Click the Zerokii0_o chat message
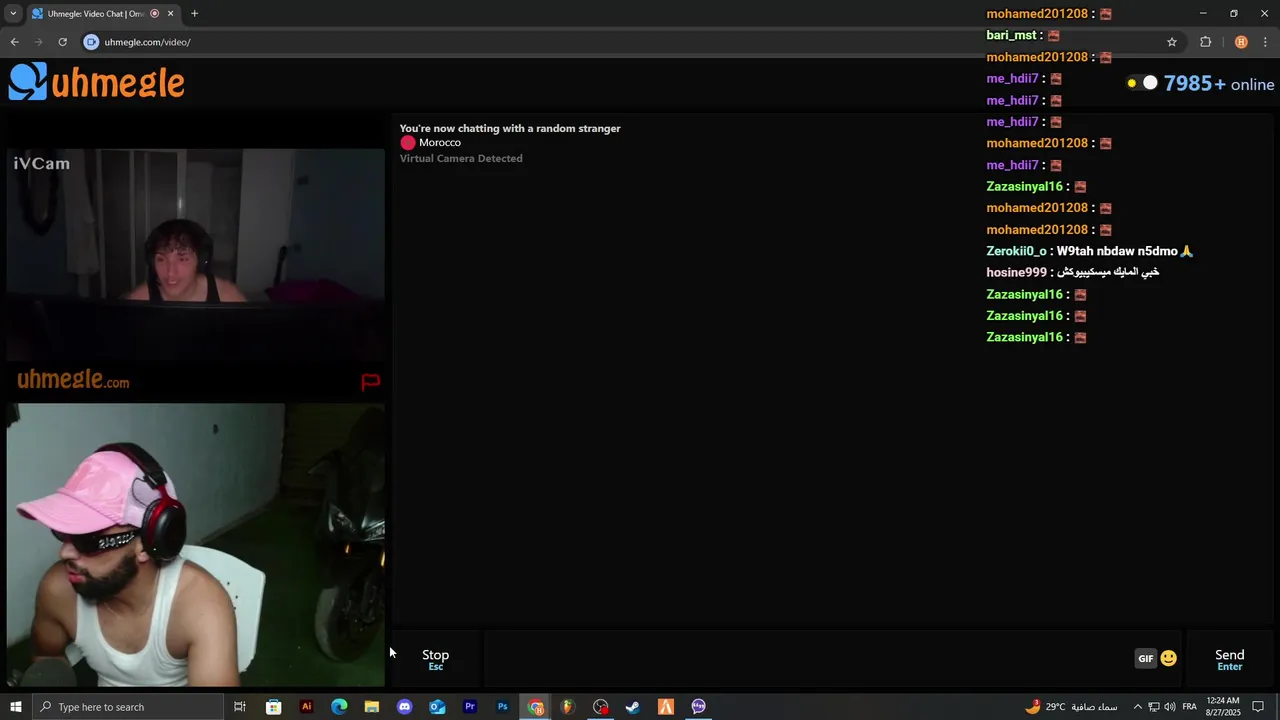This screenshot has width=1280, height=720. [x=1090, y=251]
